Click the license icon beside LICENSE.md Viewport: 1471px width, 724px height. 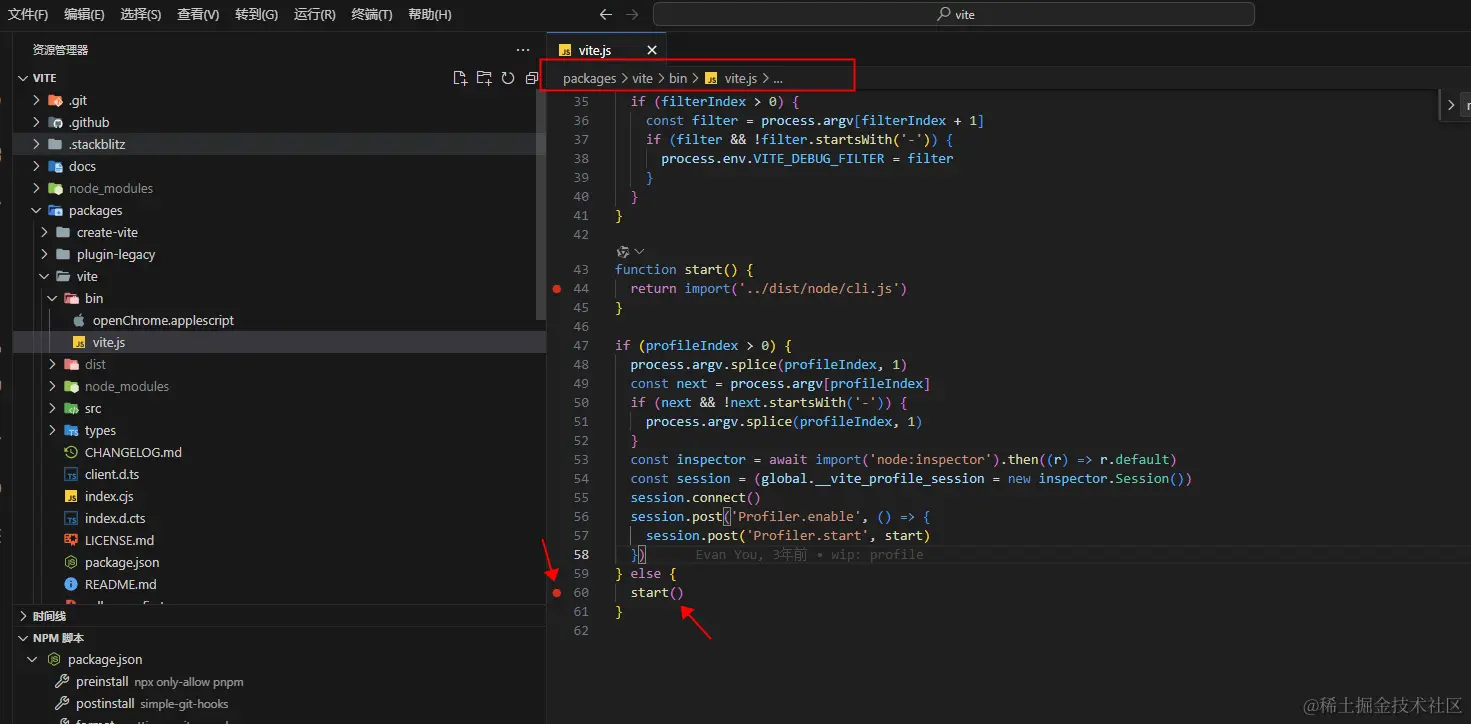(71, 541)
